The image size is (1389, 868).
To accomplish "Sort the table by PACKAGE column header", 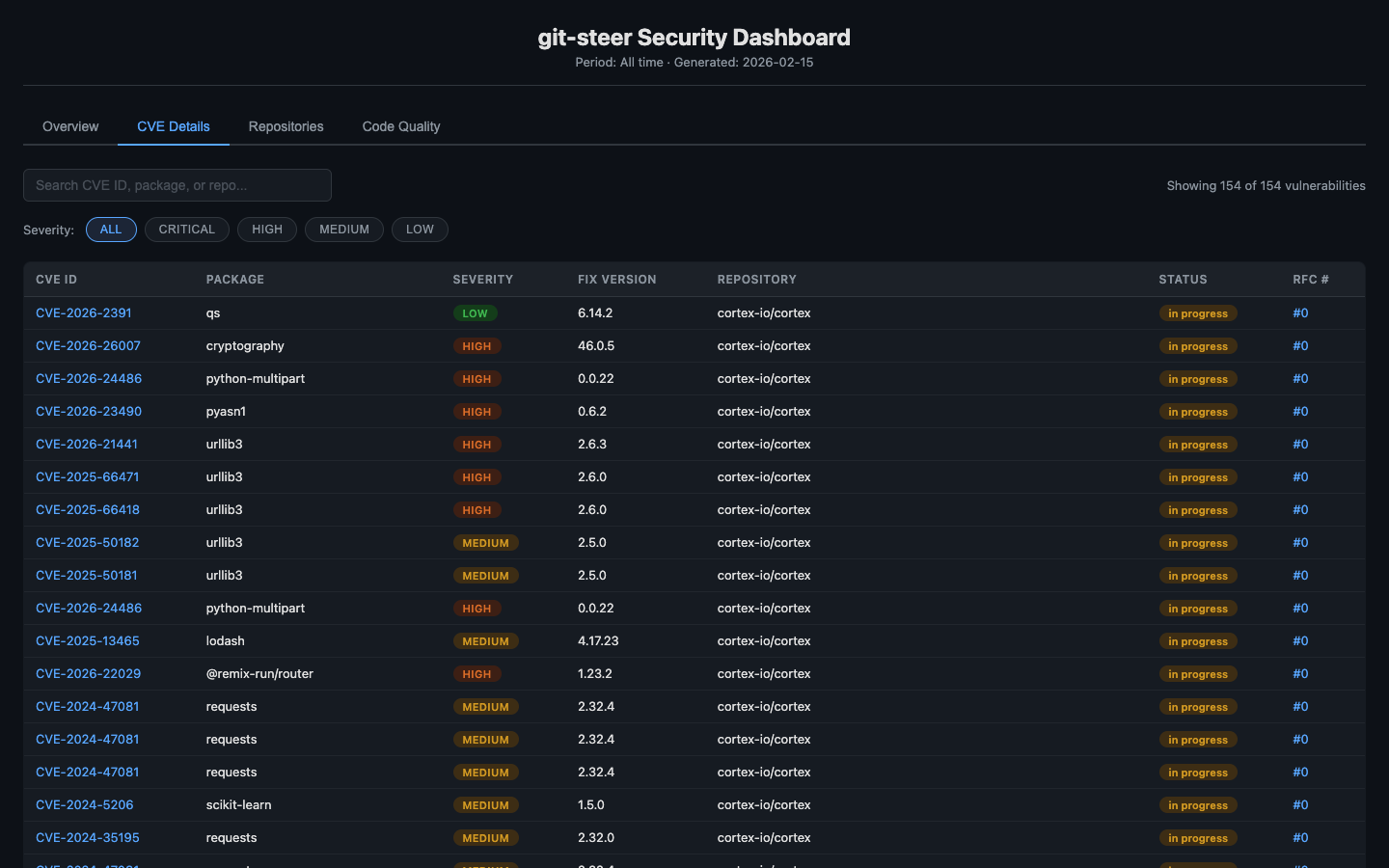I will (x=234, y=280).
